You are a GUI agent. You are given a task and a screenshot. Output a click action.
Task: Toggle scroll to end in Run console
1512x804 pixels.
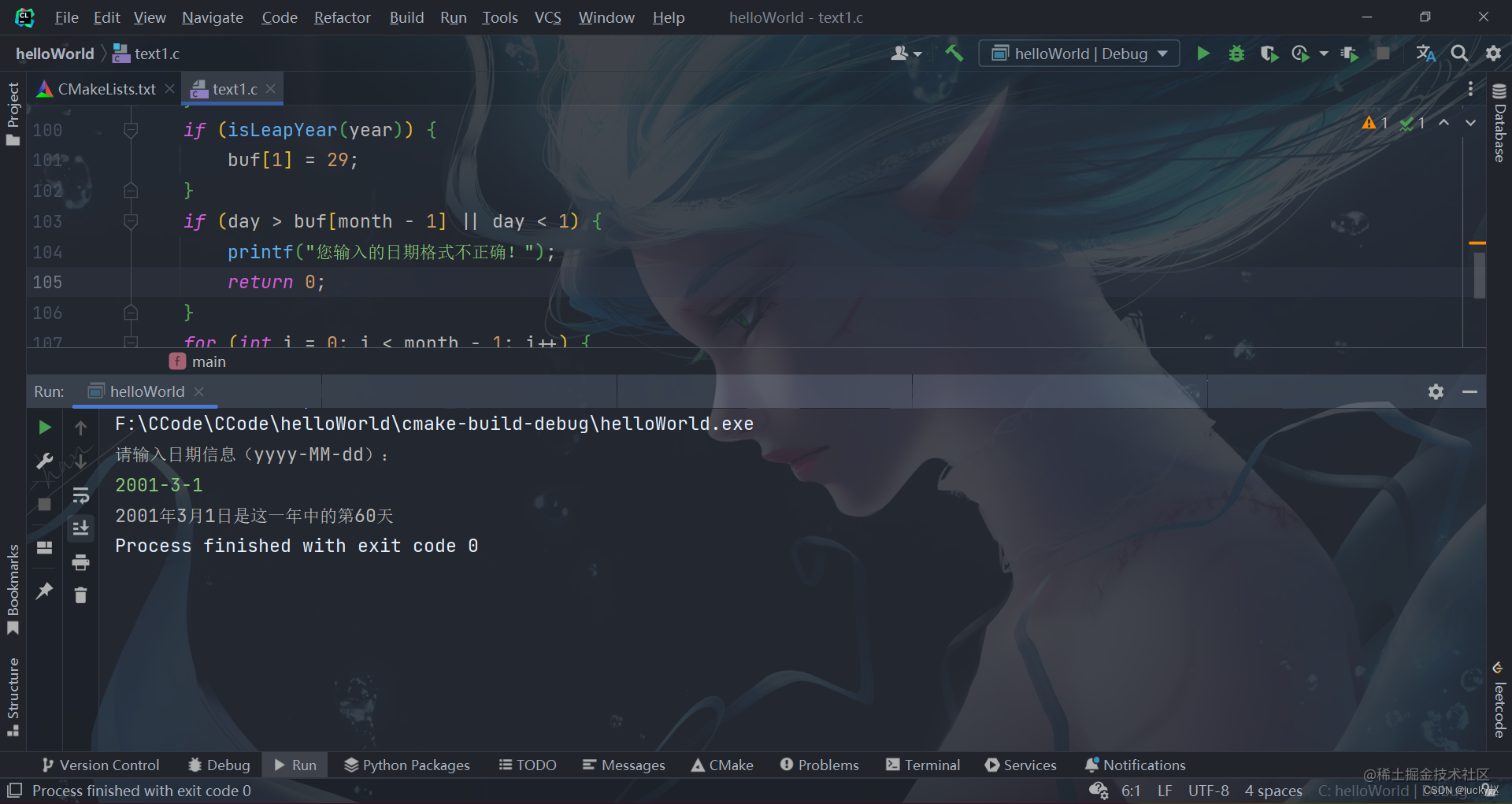click(80, 528)
